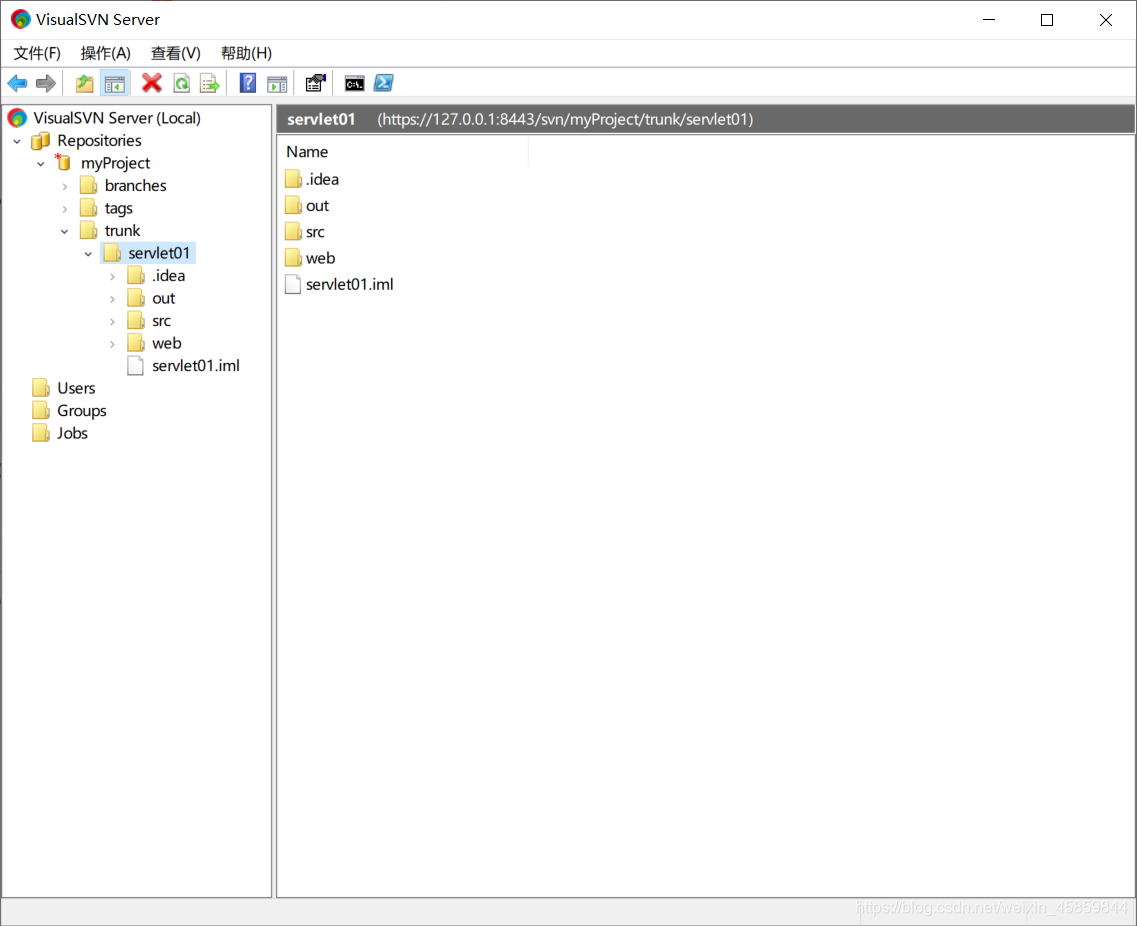Select the servlet01 tree item
Screen dimensions: 1137x926
(159, 252)
